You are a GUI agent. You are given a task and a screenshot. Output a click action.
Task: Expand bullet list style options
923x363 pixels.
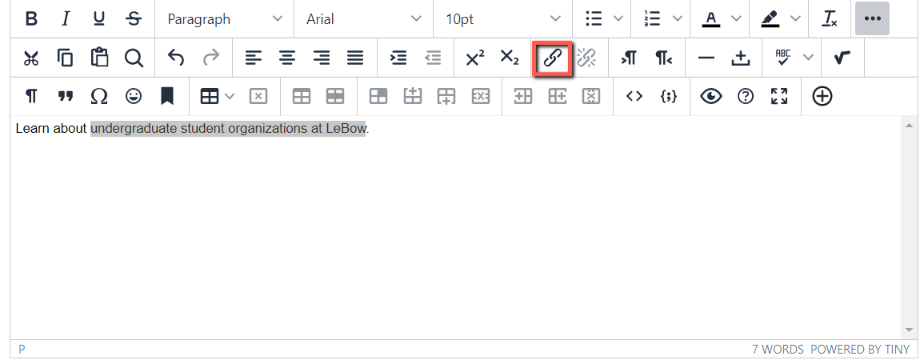point(618,19)
